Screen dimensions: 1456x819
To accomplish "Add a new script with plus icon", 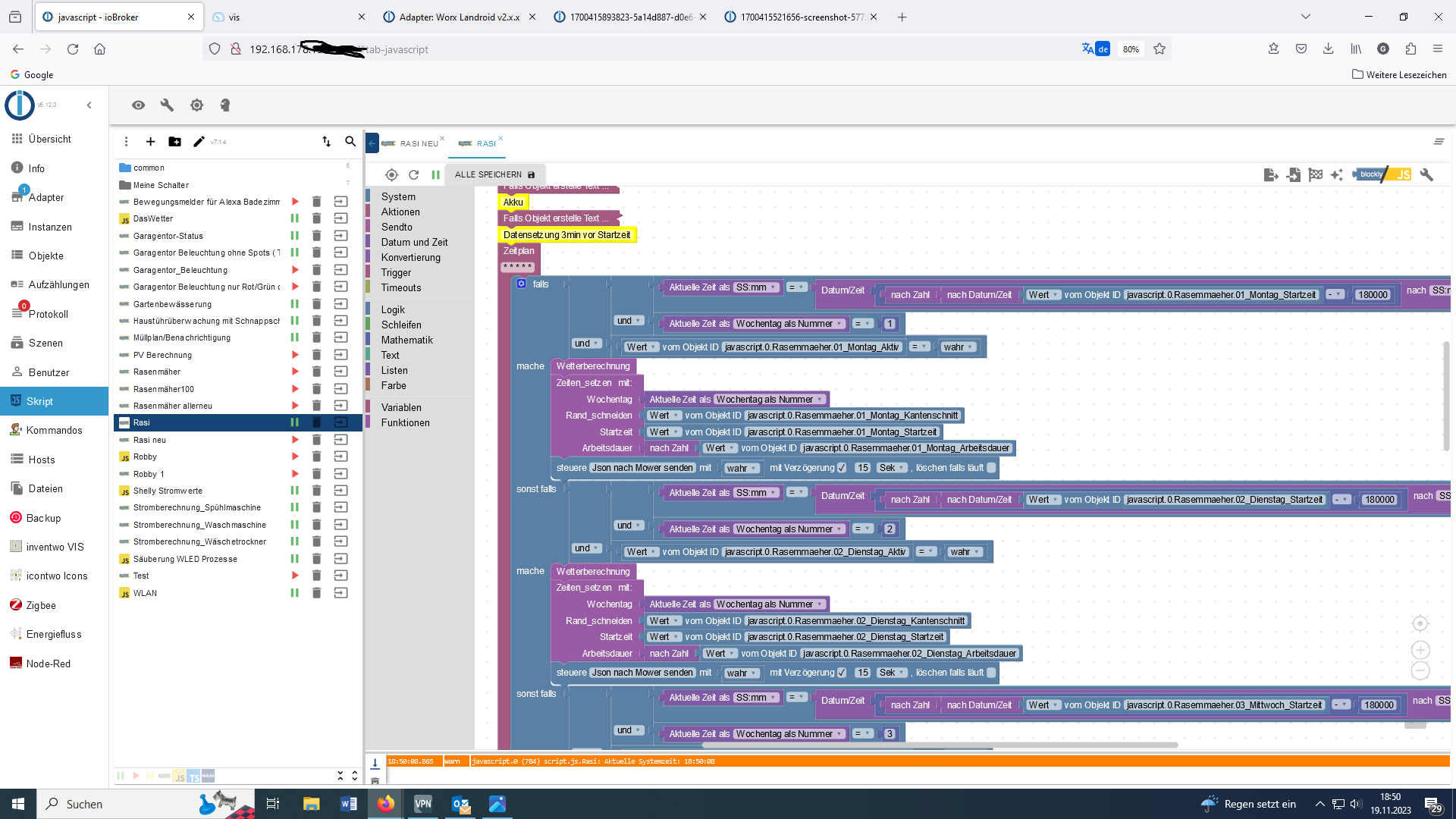I will [150, 142].
